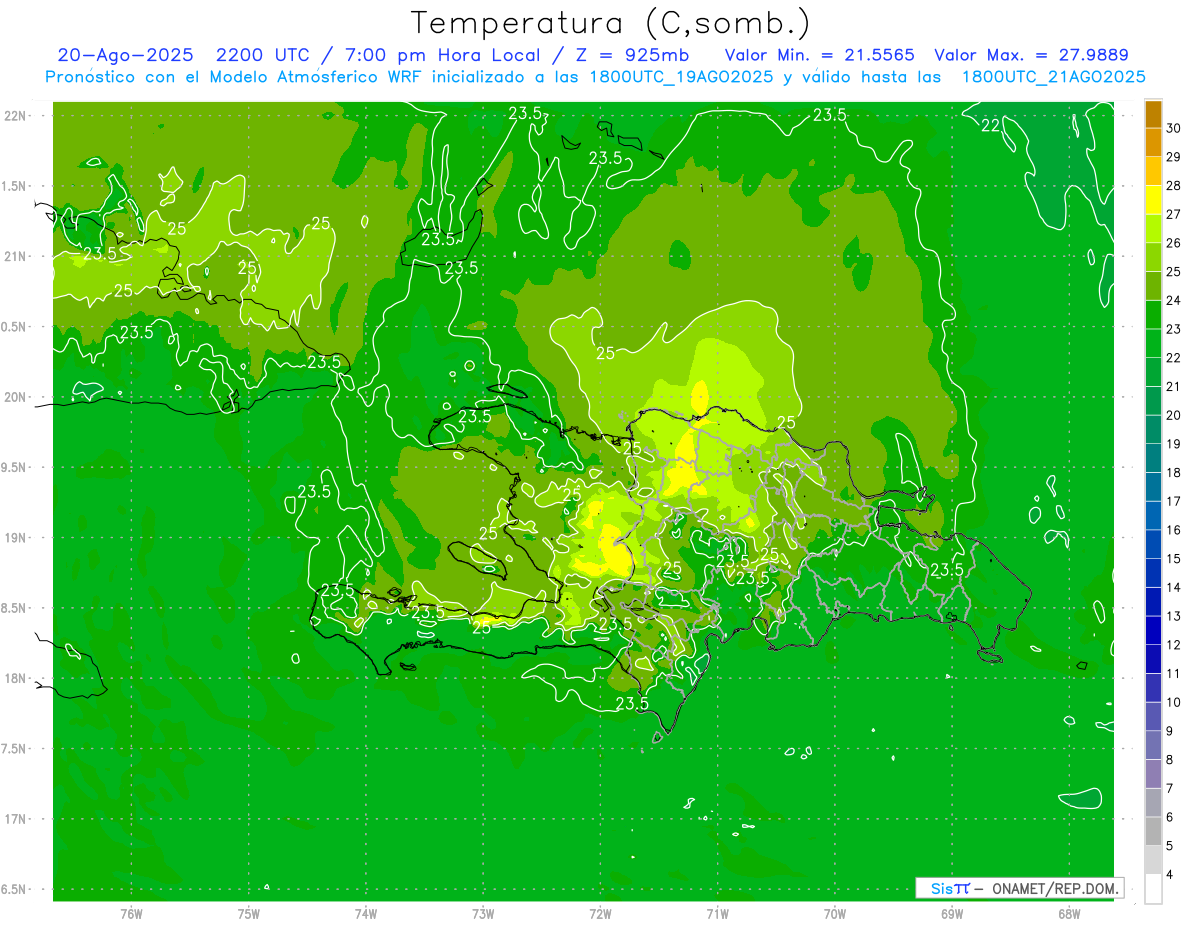This screenshot has height=927, width=1200.
Task: Click the '72W' longitude axis label
Action: click(x=600, y=913)
